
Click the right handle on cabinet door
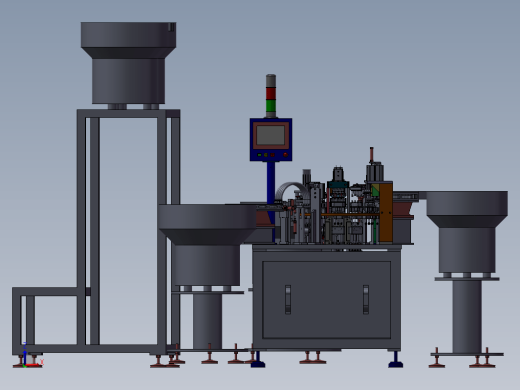[366, 299]
